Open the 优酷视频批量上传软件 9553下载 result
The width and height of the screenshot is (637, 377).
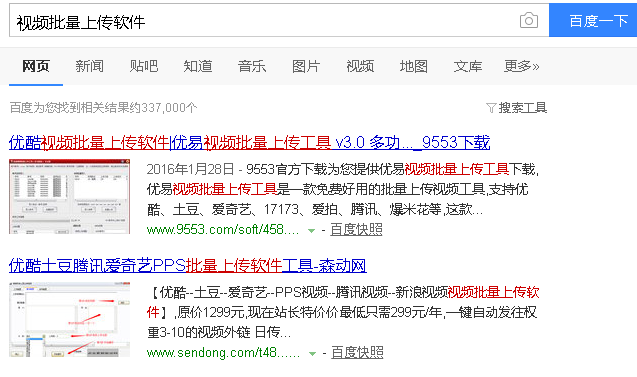pyautogui.click(x=249, y=143)
